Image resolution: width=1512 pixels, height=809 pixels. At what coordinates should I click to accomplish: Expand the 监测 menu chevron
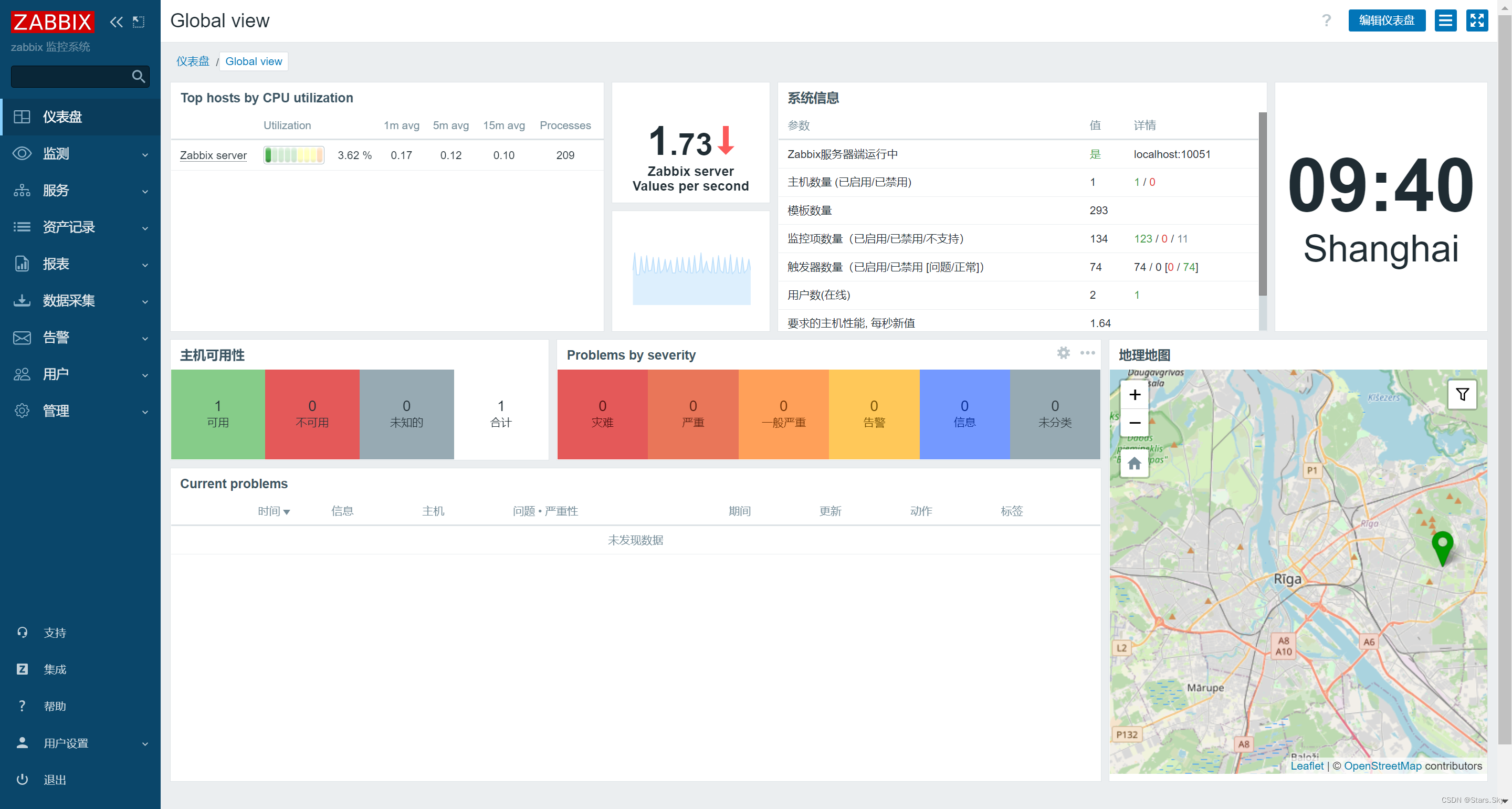pyautogui.click(x=145, y=155)
